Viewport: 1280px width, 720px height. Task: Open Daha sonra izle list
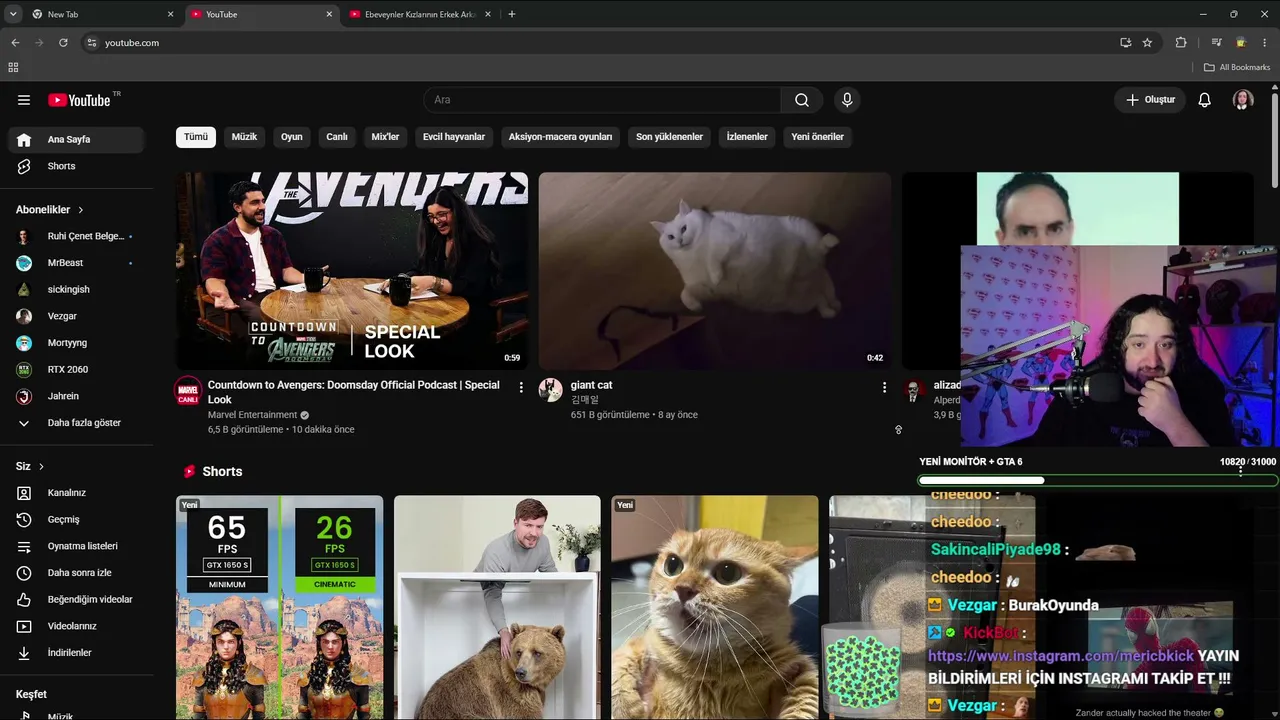(x=76, y=573)
